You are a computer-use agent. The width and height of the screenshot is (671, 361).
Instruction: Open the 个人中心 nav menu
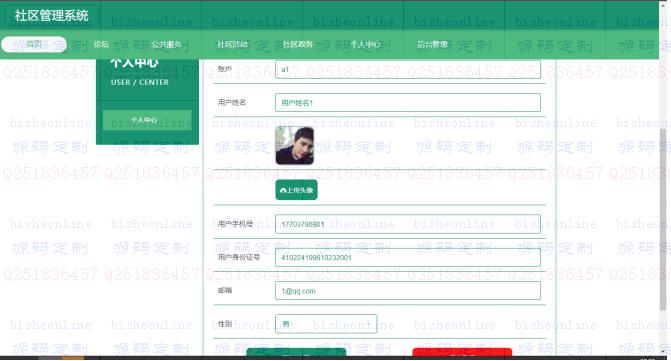365,44
